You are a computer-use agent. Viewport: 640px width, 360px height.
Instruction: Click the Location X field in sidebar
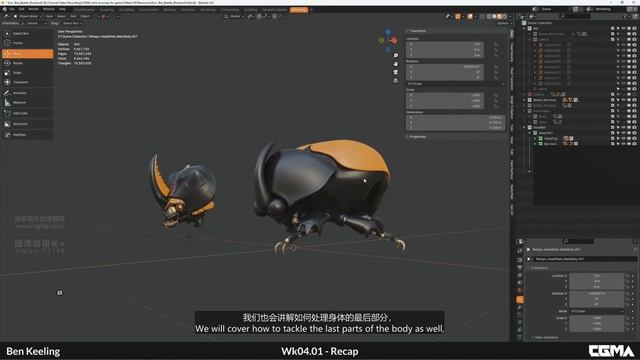(445, 44)
